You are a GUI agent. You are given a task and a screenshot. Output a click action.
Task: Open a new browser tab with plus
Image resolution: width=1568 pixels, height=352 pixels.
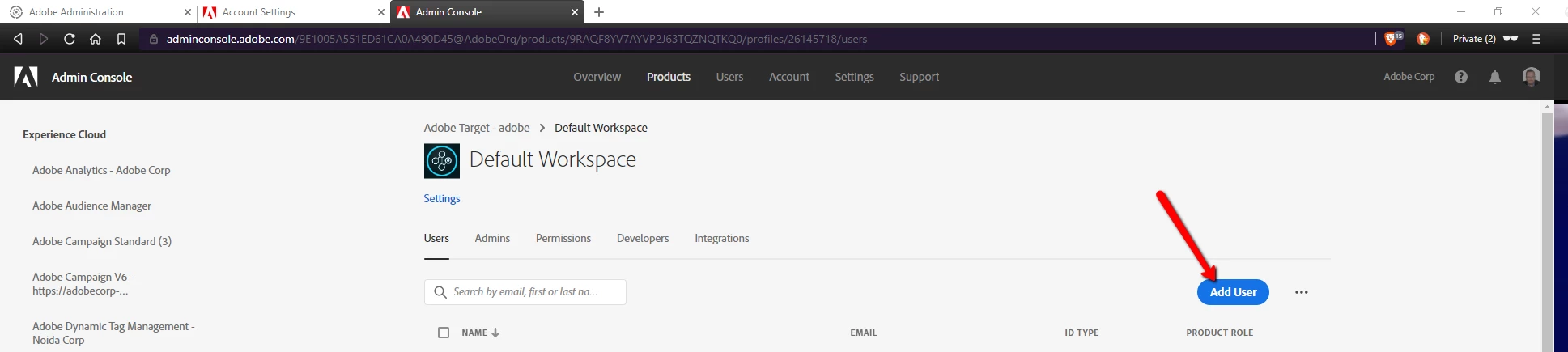pos(599,12)
